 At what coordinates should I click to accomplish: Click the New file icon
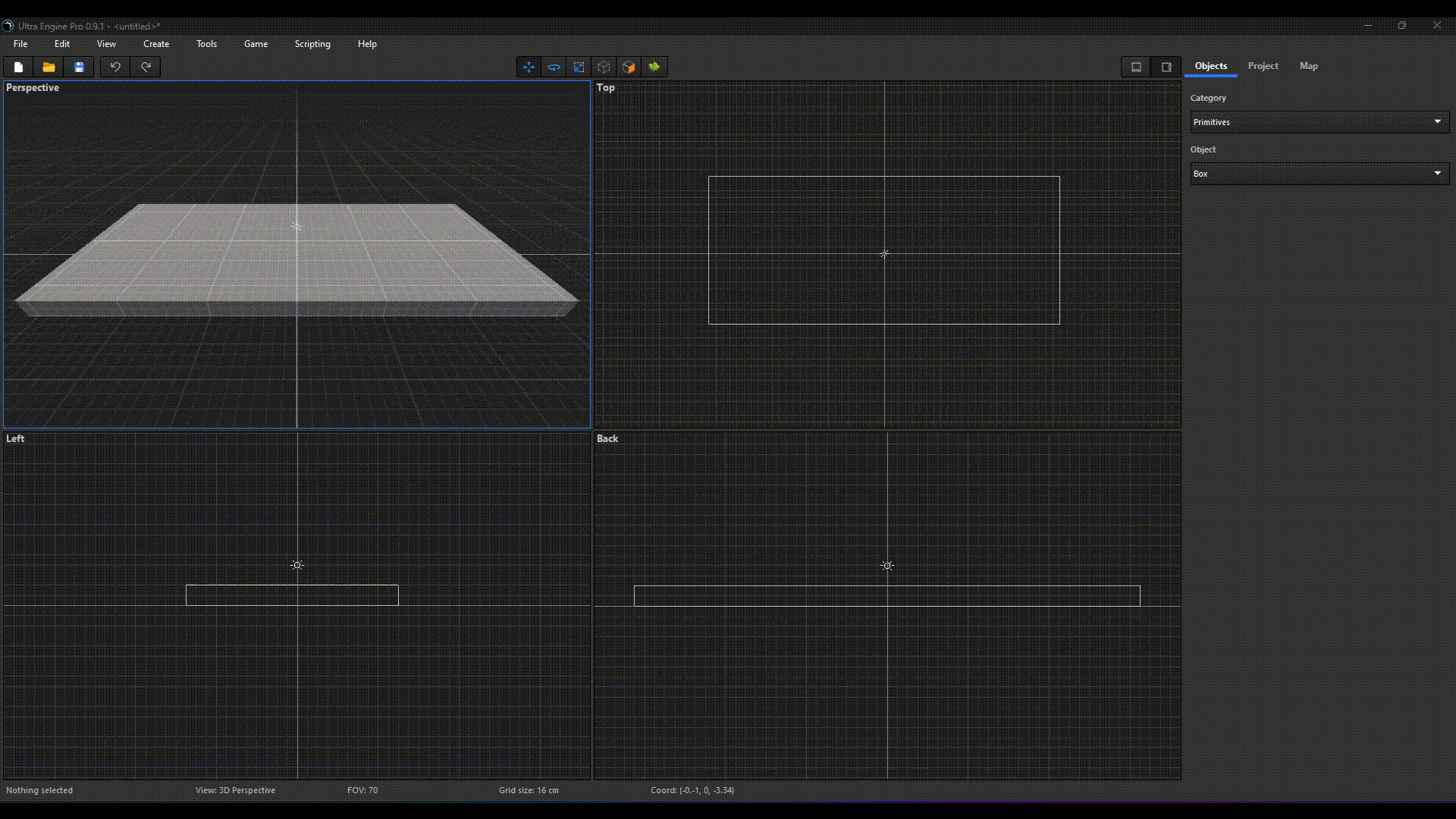click(x=18, y=67)
